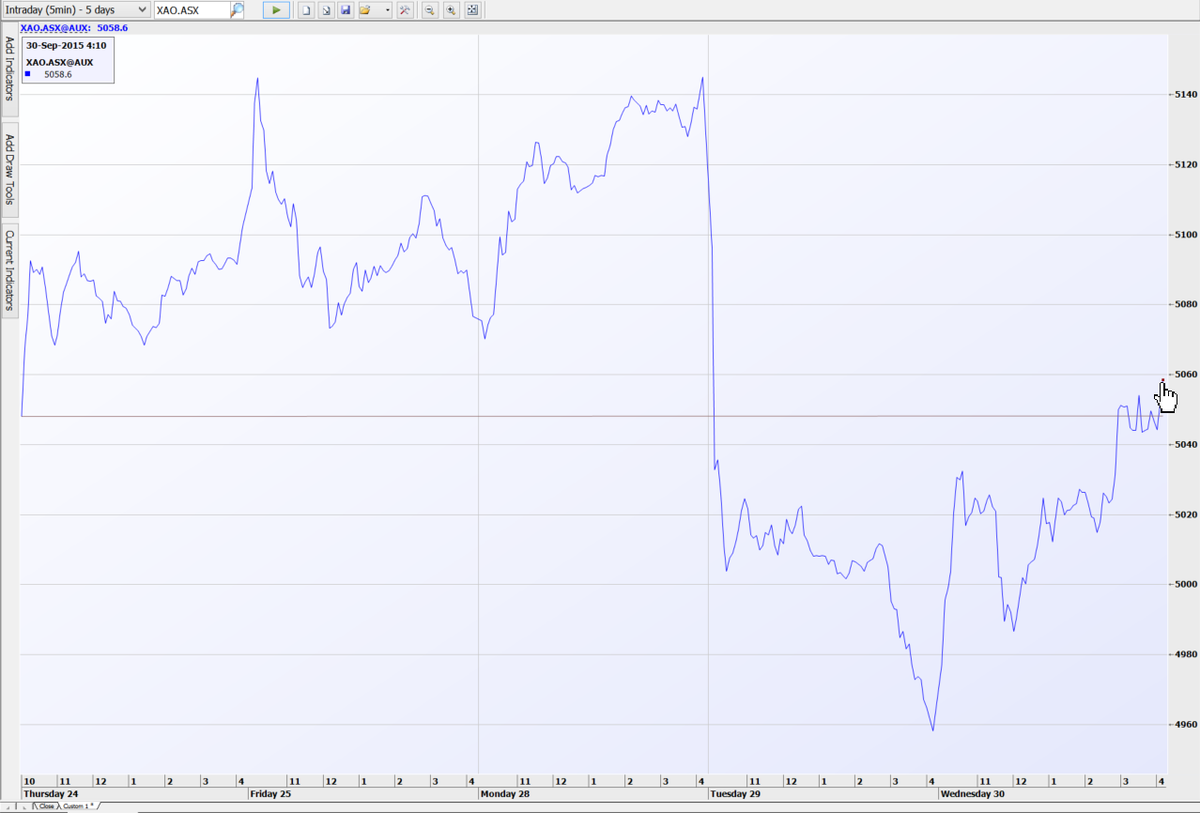Screen dimensions: 1200x813
Task: Click the duplicate chart page icon
Action: click(x=326, y=10)
